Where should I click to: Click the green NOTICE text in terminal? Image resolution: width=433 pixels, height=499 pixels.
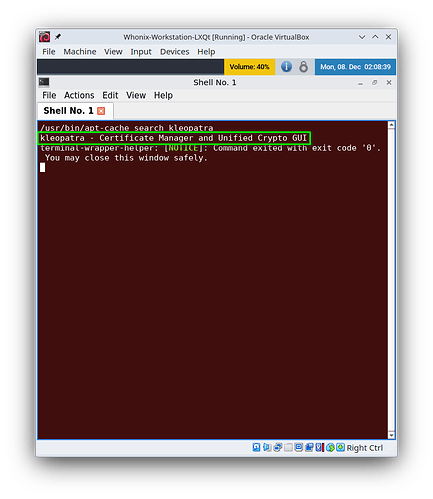click(x=183, y=148)
